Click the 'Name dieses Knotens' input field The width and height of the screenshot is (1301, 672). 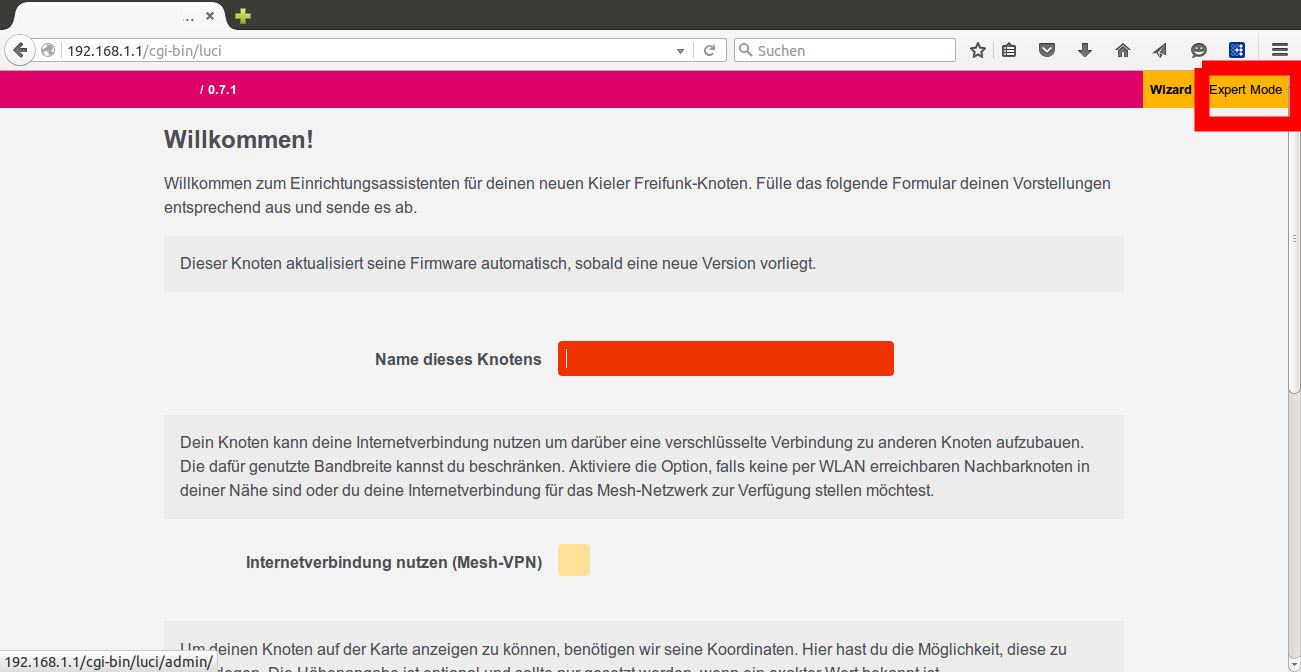(725, 359)
